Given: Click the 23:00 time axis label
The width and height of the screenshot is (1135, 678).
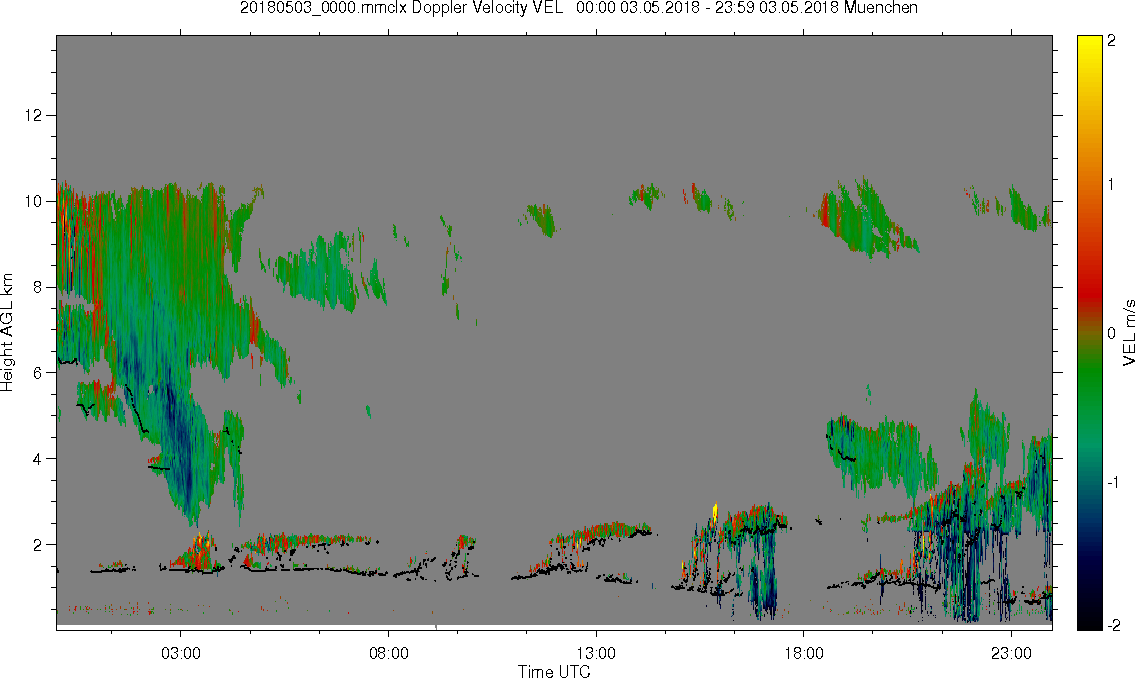Looking at the screenshot, I should click(x=1011, y=653).
